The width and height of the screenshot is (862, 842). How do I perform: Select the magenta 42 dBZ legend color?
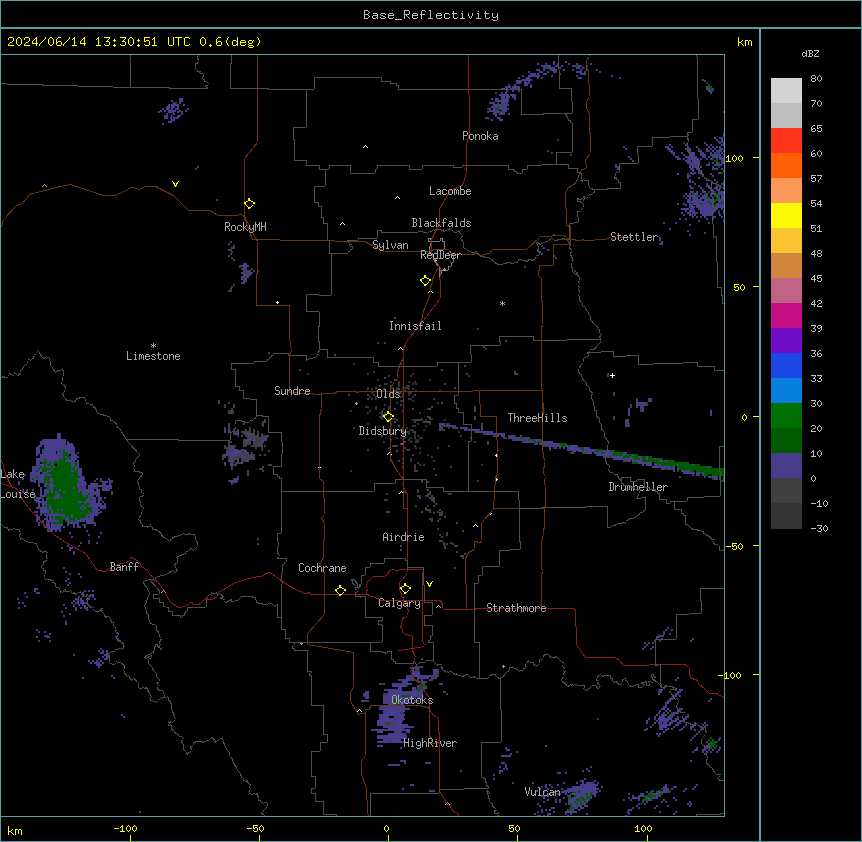tap(786, 315)
